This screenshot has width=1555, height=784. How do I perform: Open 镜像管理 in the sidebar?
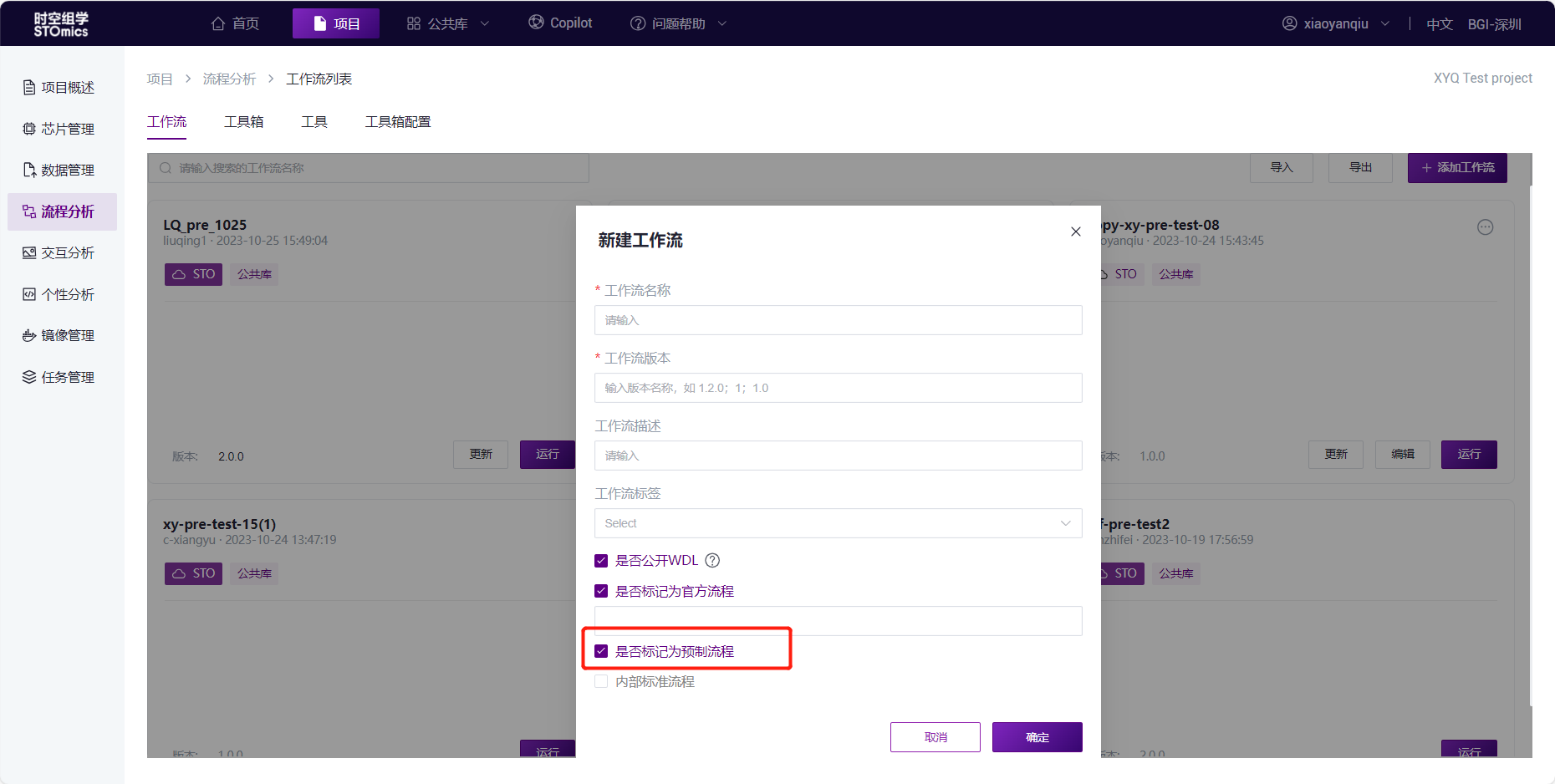[x=62, y=335]
